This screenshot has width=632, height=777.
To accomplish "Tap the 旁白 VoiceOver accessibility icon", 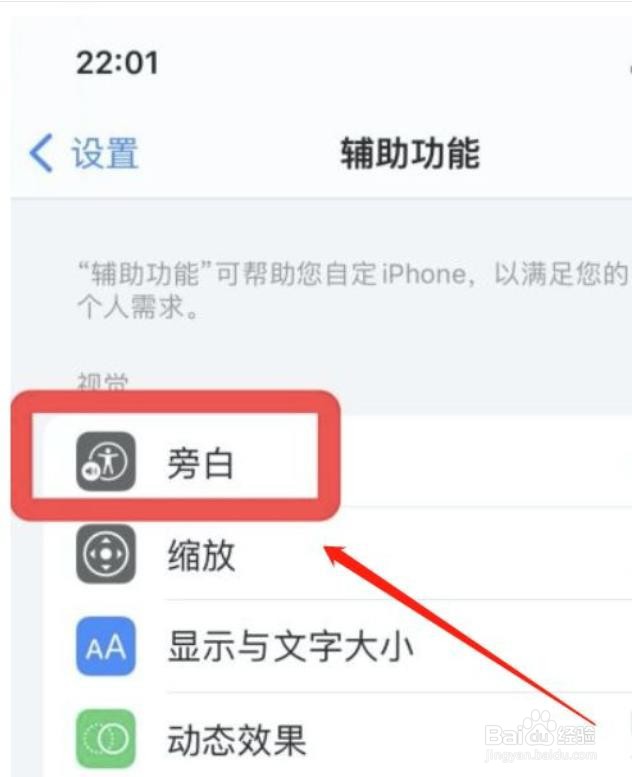I will click(106, 461).
